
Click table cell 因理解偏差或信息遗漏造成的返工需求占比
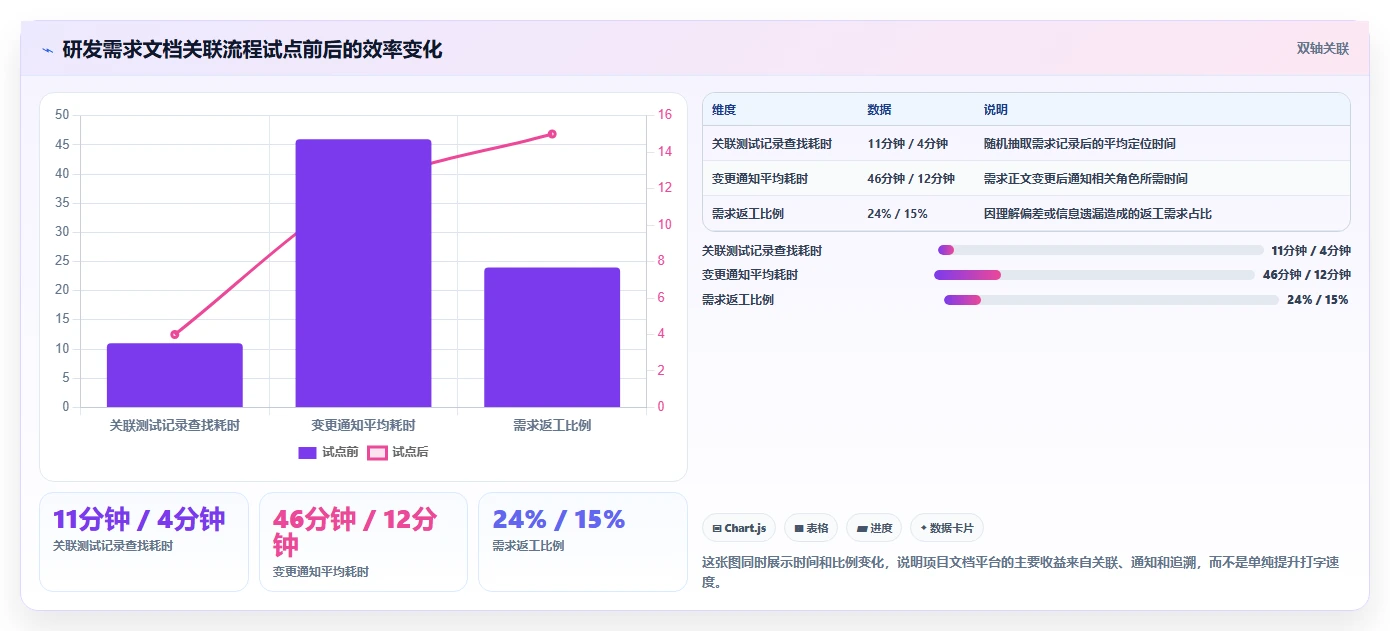(1098, 214)
